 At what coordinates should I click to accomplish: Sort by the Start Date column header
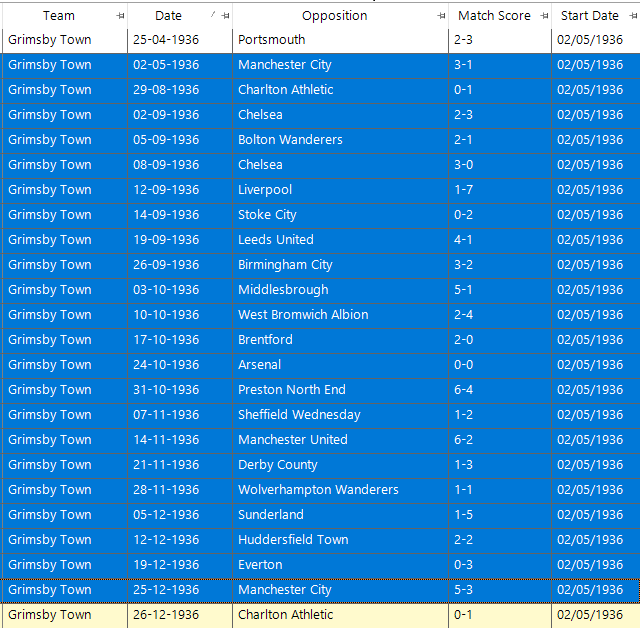[x=589, y=16]
